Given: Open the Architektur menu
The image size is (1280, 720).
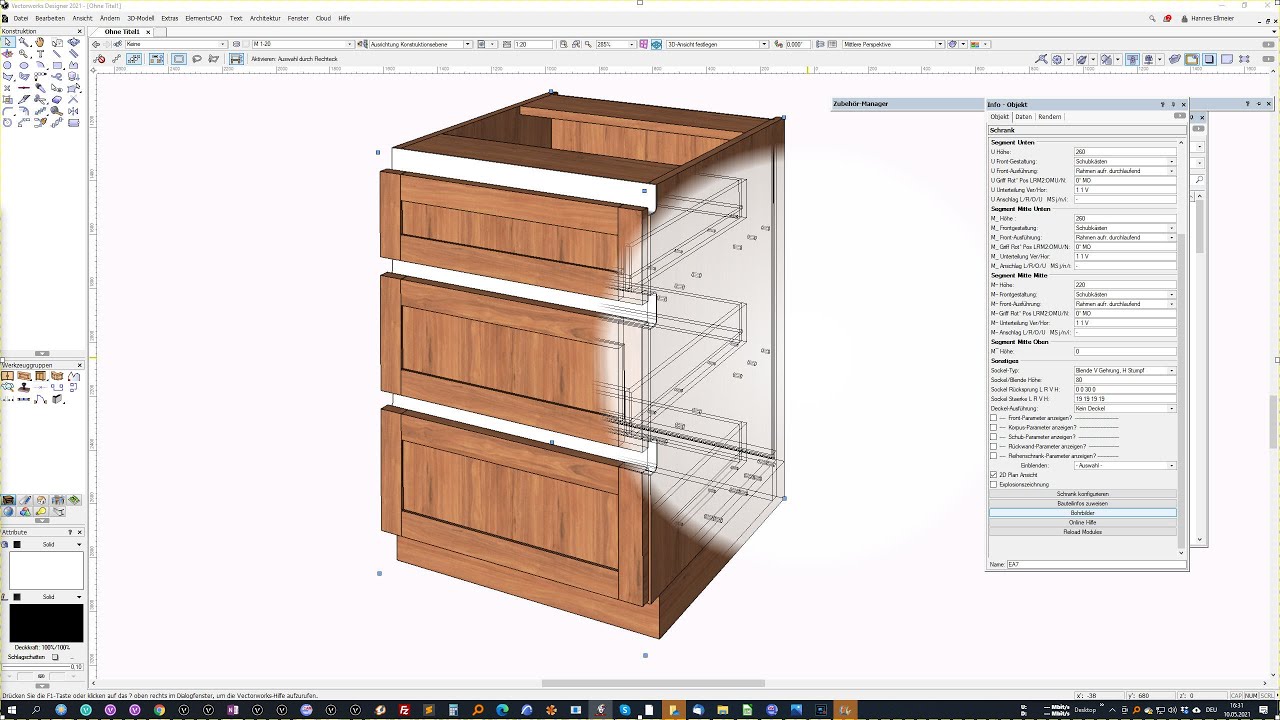Looking at the screenshot, I should (265, 18).
